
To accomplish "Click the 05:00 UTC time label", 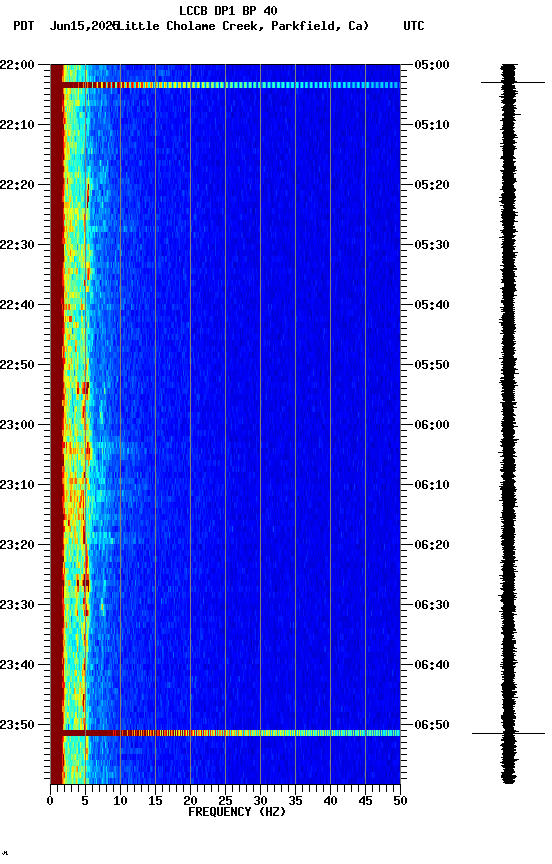I will (x=432, y=65).
